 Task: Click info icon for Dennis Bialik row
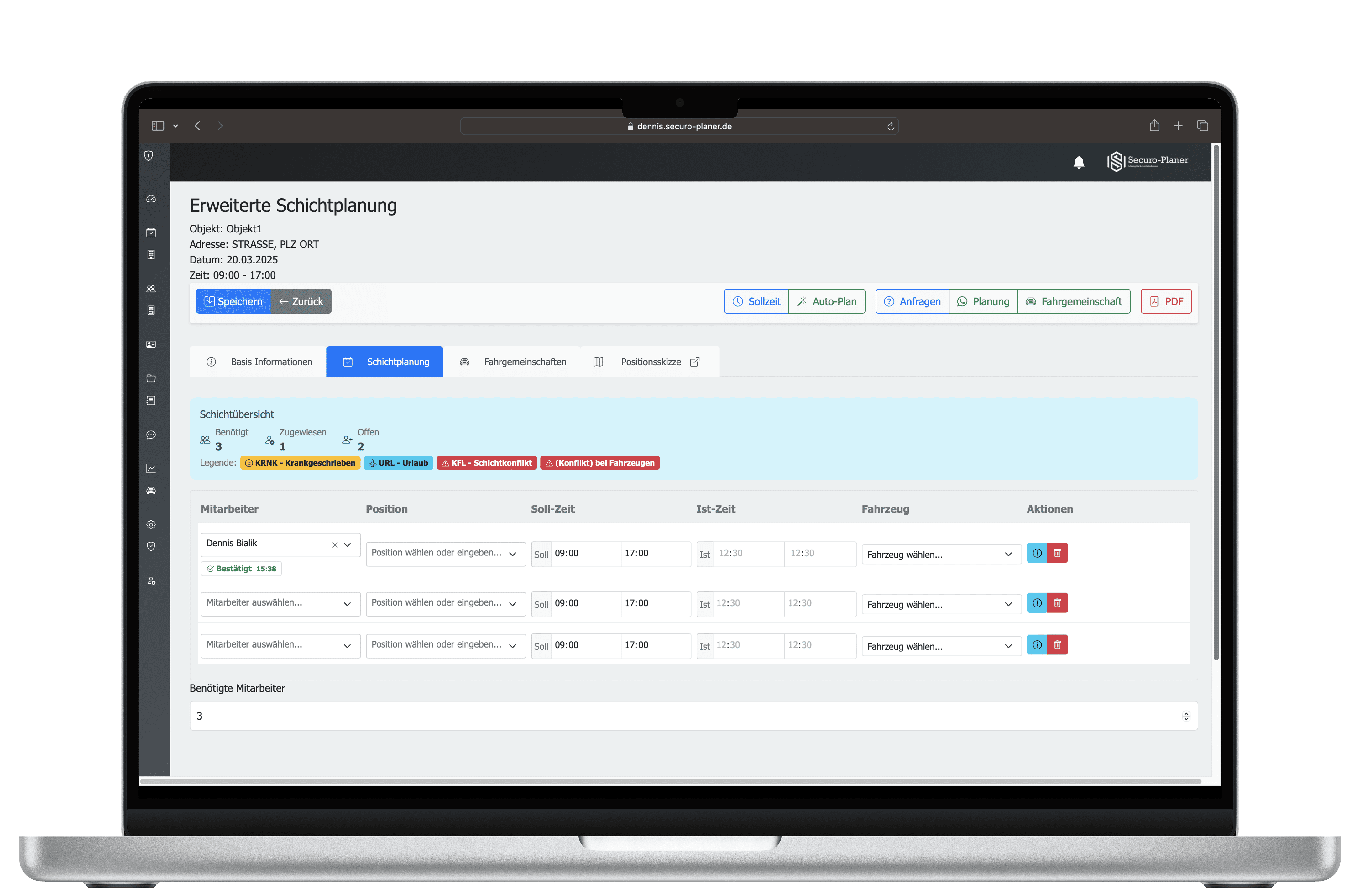[x=1037, y=553]
